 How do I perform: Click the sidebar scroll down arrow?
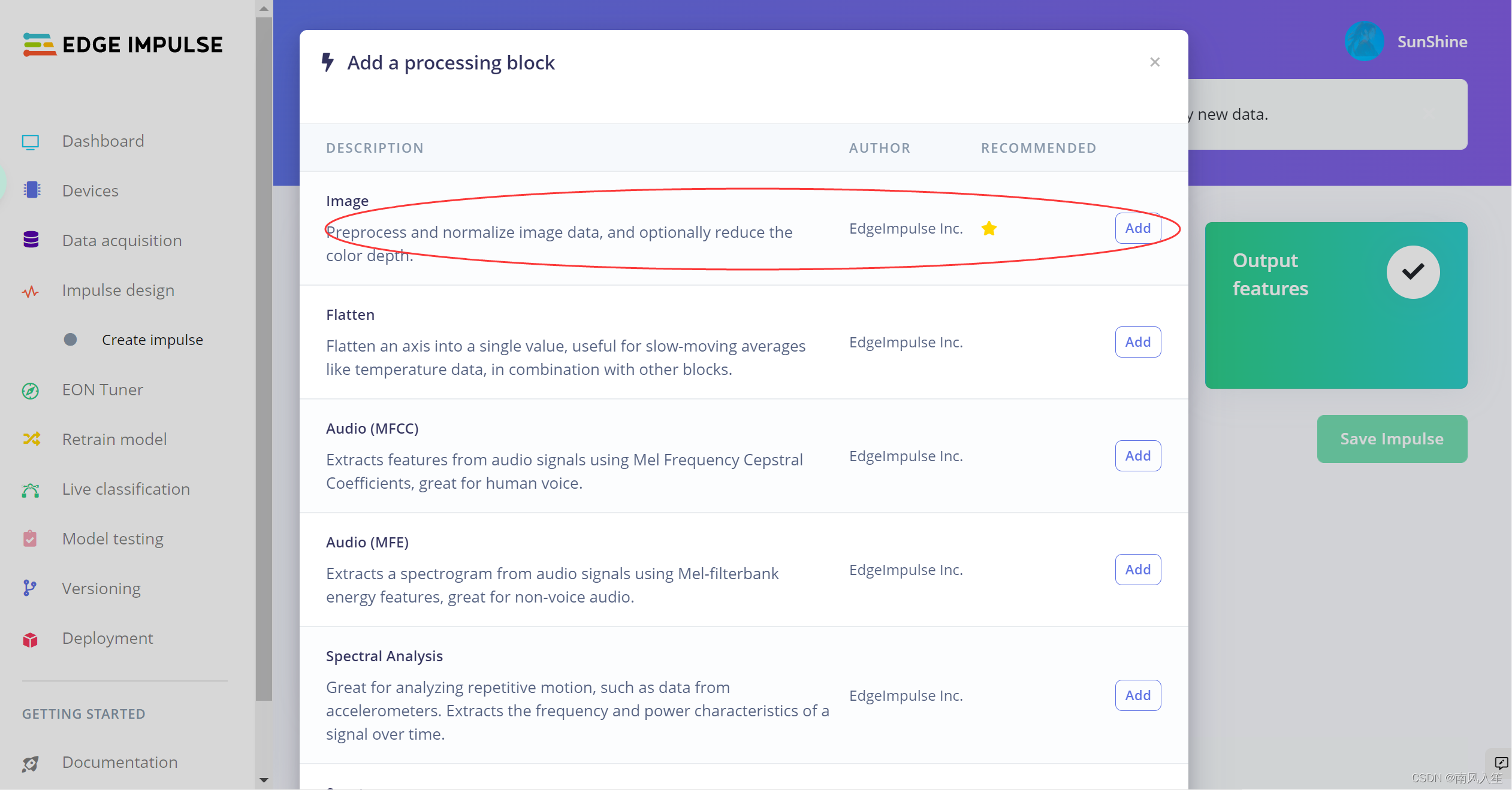264,780
